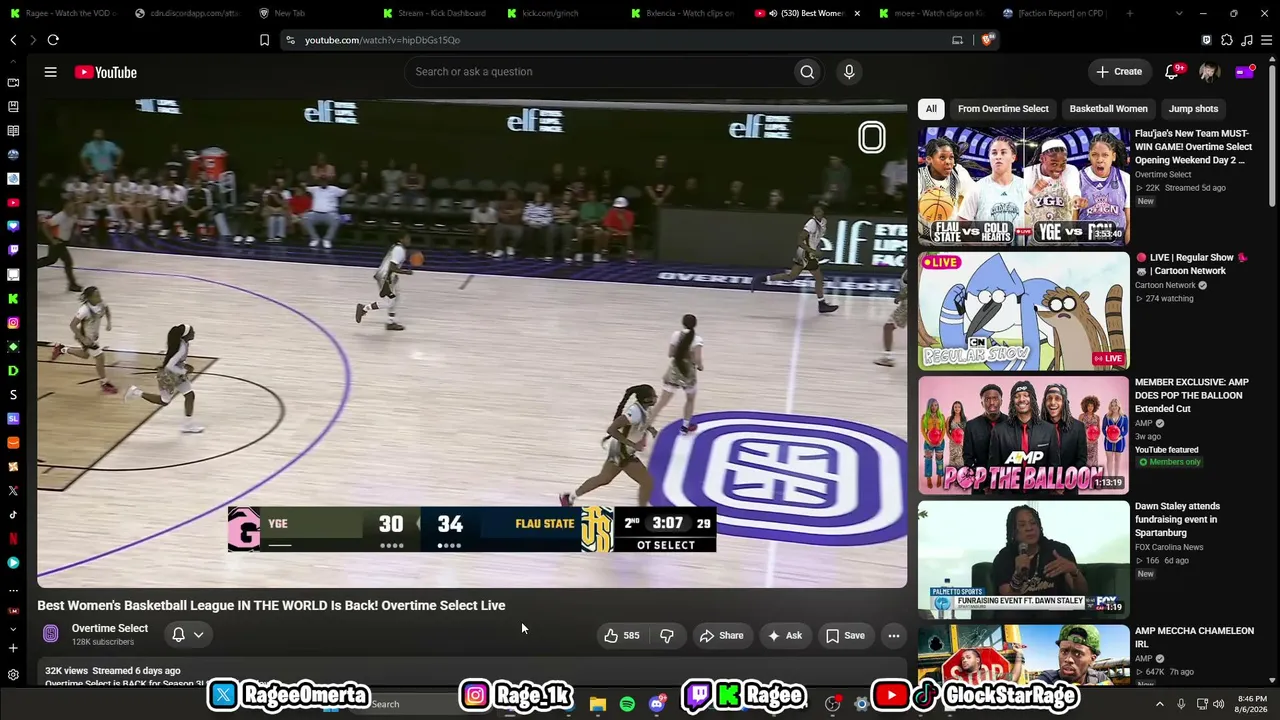
Task: Open File Explorer from the taskbar
Action: (597, 704)
